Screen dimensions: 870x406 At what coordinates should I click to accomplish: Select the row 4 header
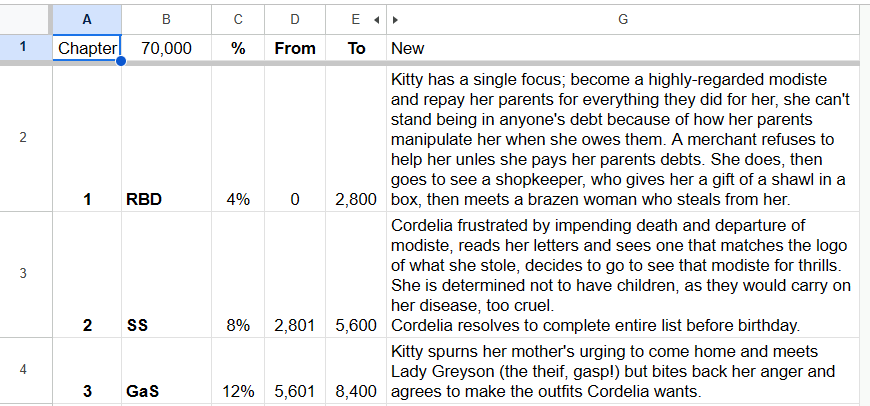tap(23, 369)
